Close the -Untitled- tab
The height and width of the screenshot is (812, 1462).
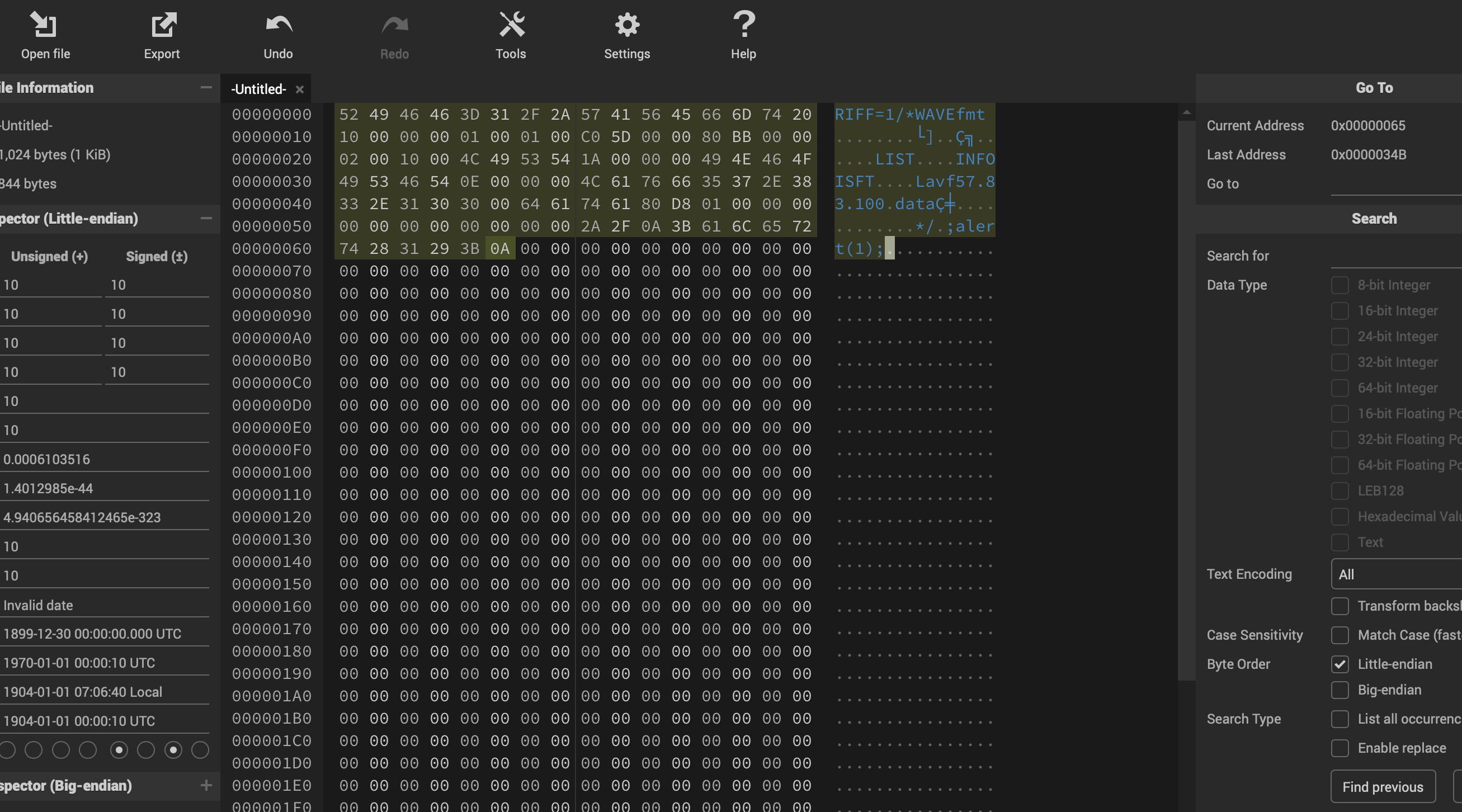click(x=300, y=89)
